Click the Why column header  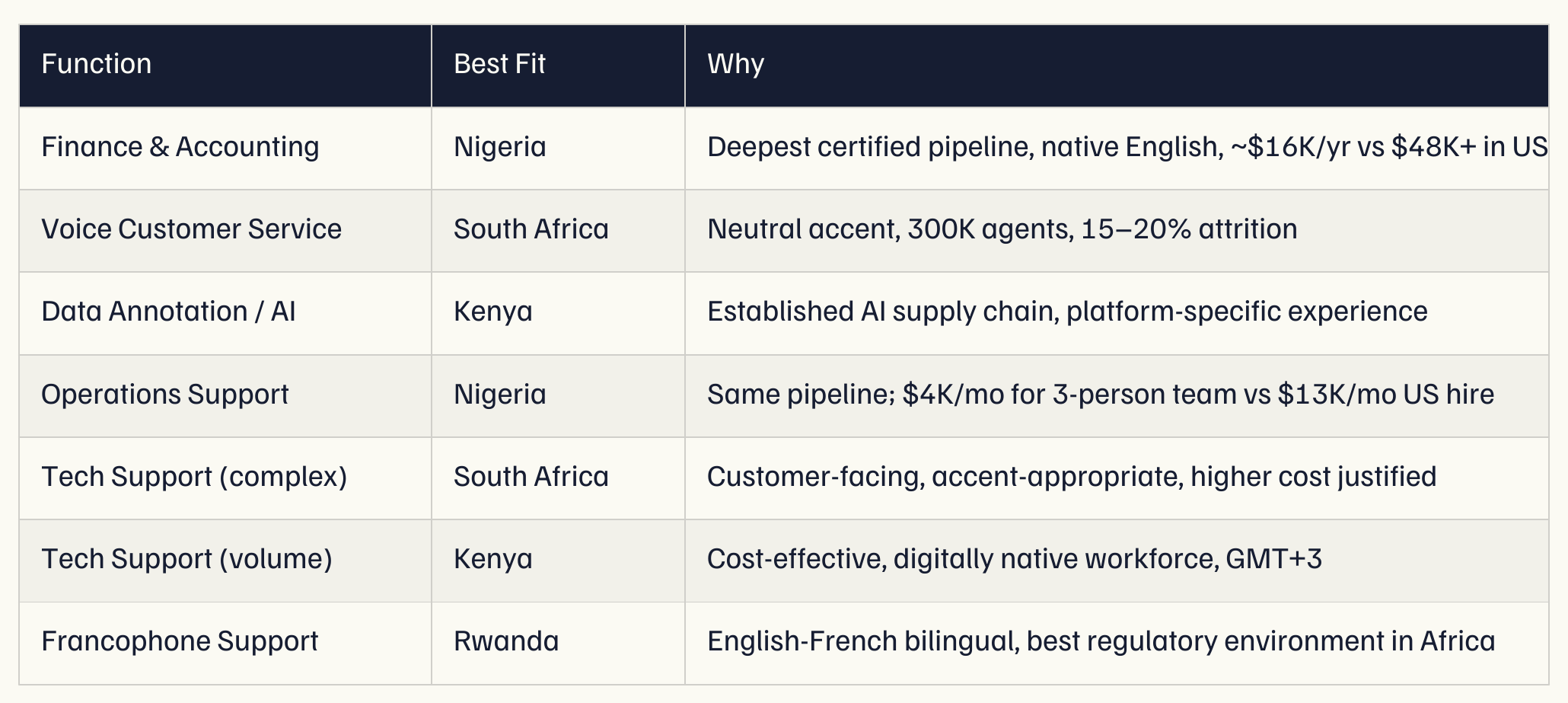(x=1117, y=66)
